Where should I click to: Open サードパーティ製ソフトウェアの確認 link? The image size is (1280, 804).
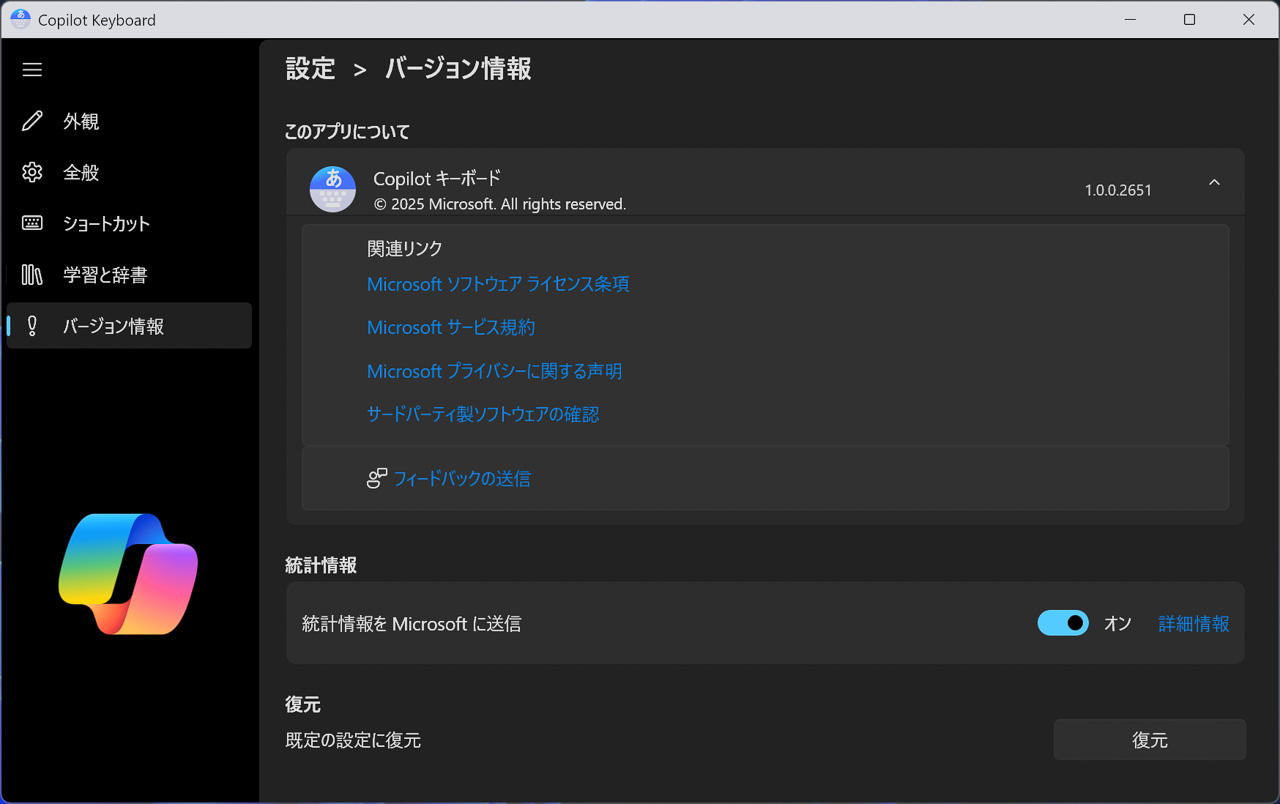[x=483, y=414]
